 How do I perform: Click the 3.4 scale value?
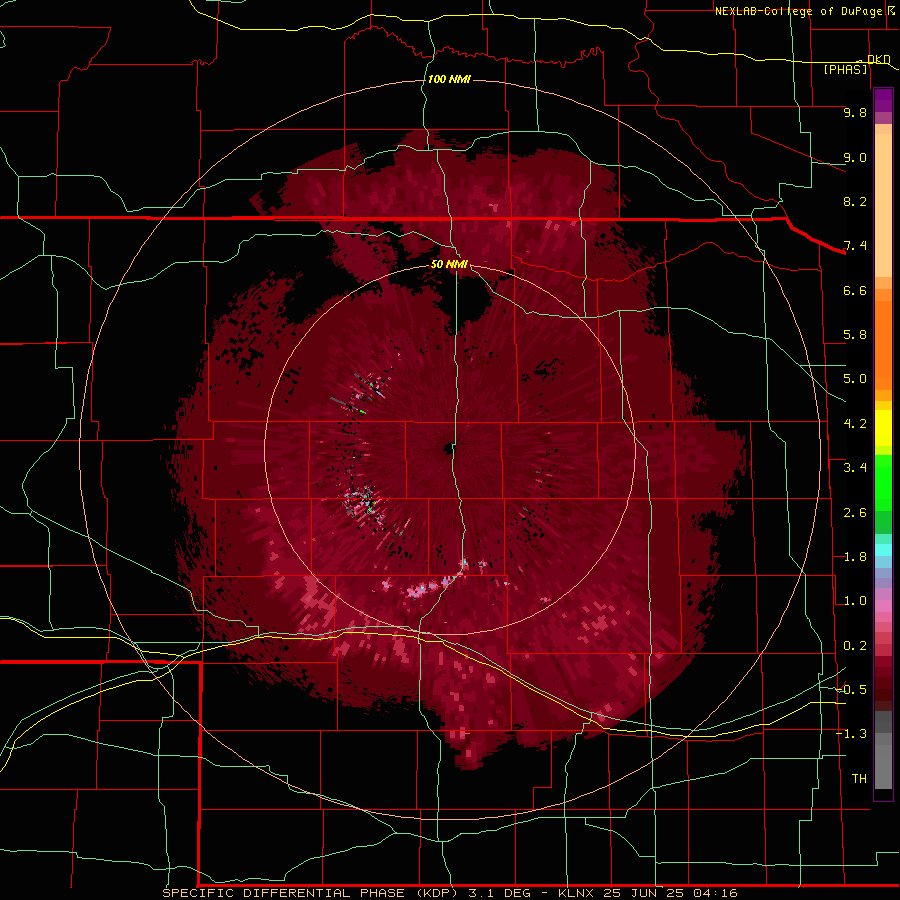click(855, 468)
